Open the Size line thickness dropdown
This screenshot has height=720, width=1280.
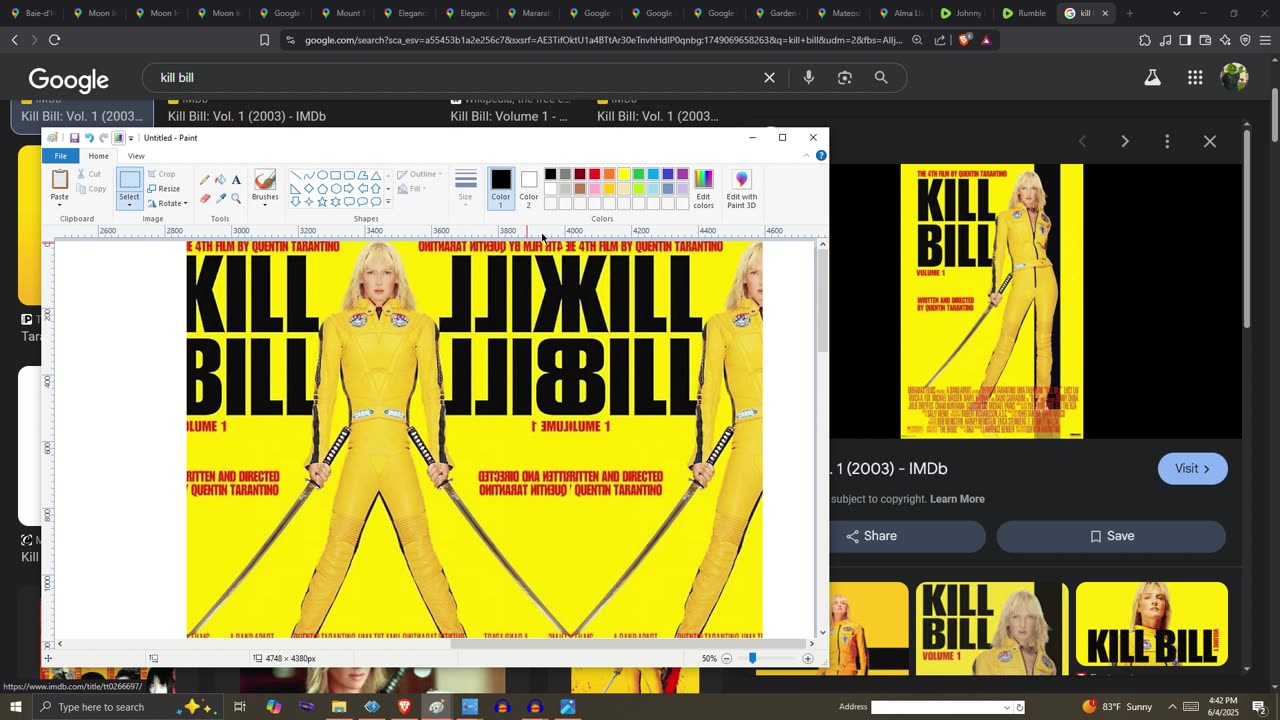(x=465, y=188)
